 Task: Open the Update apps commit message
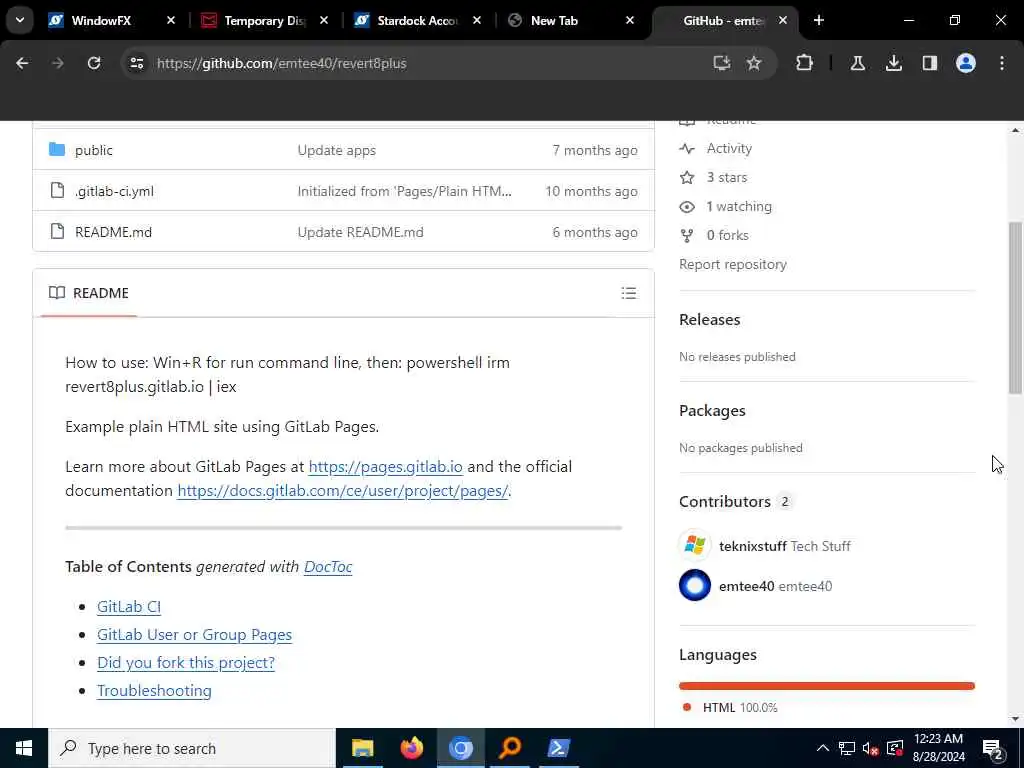click(x=336, y=150)
